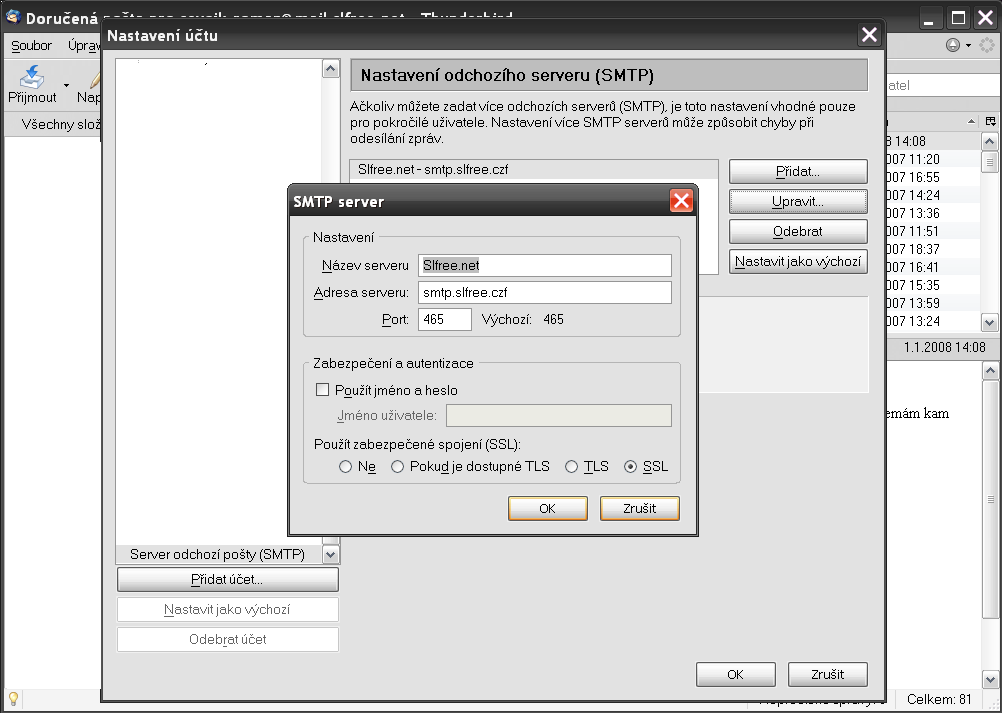Image resolution: width=1002 pixels, height=713 pixels.
Task: Click the Přidat účet... button
Action: (227, 579)
